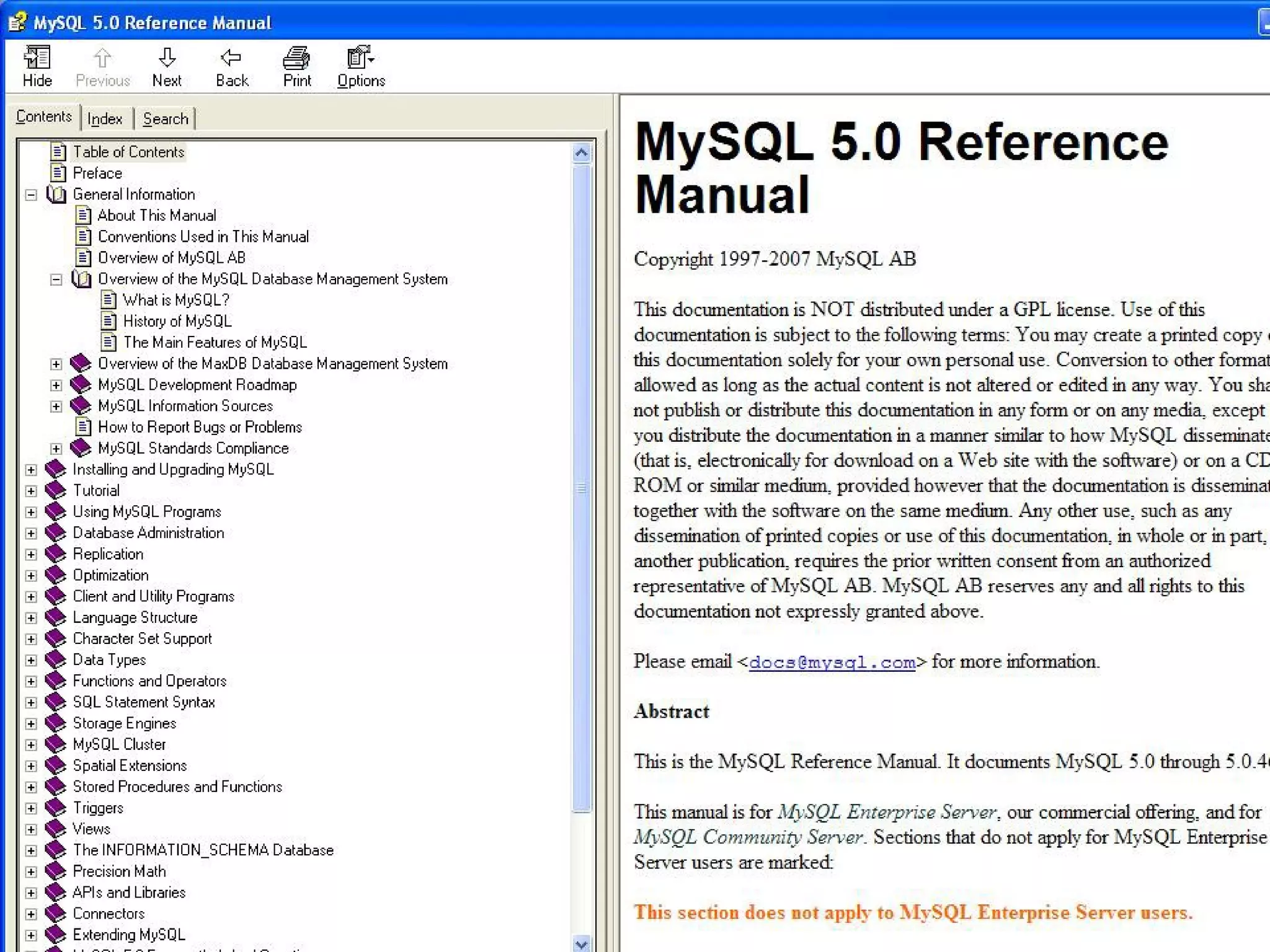Expand the MySQL Development Roadmap node

56,385
